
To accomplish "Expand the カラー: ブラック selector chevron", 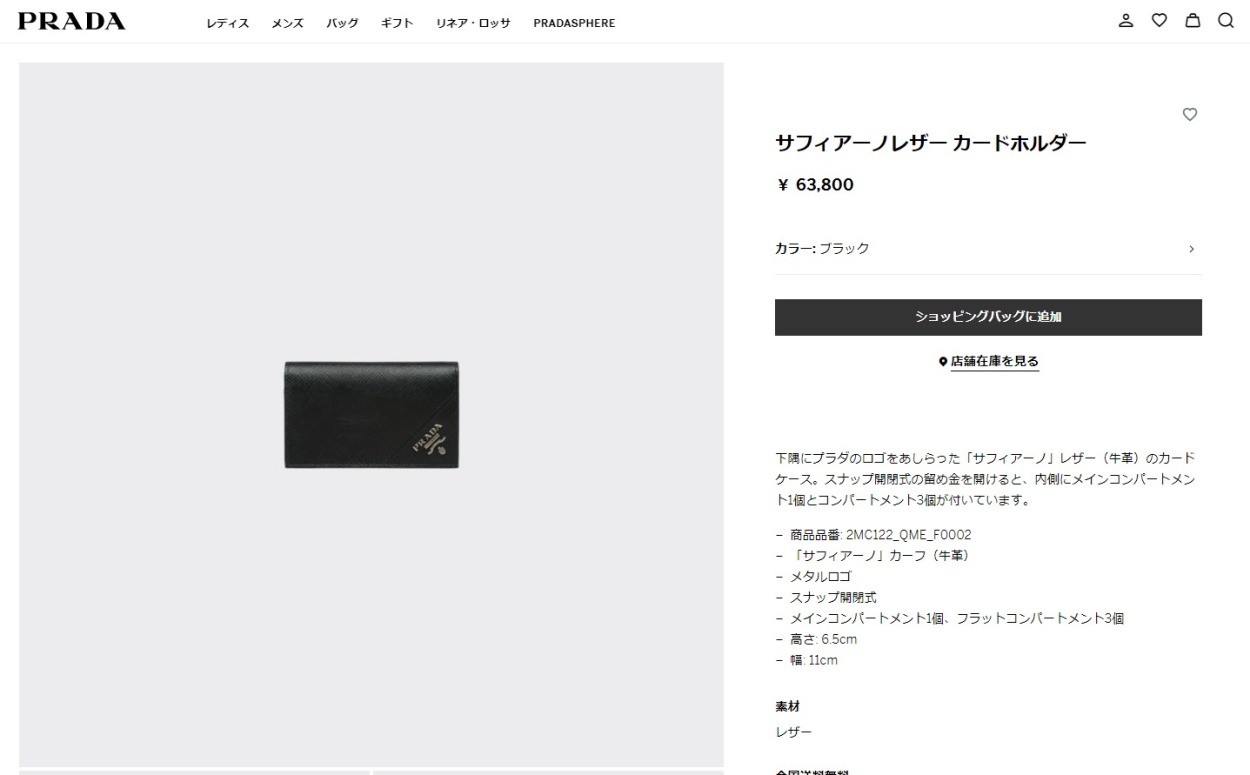I will (x=1191, y=249).
